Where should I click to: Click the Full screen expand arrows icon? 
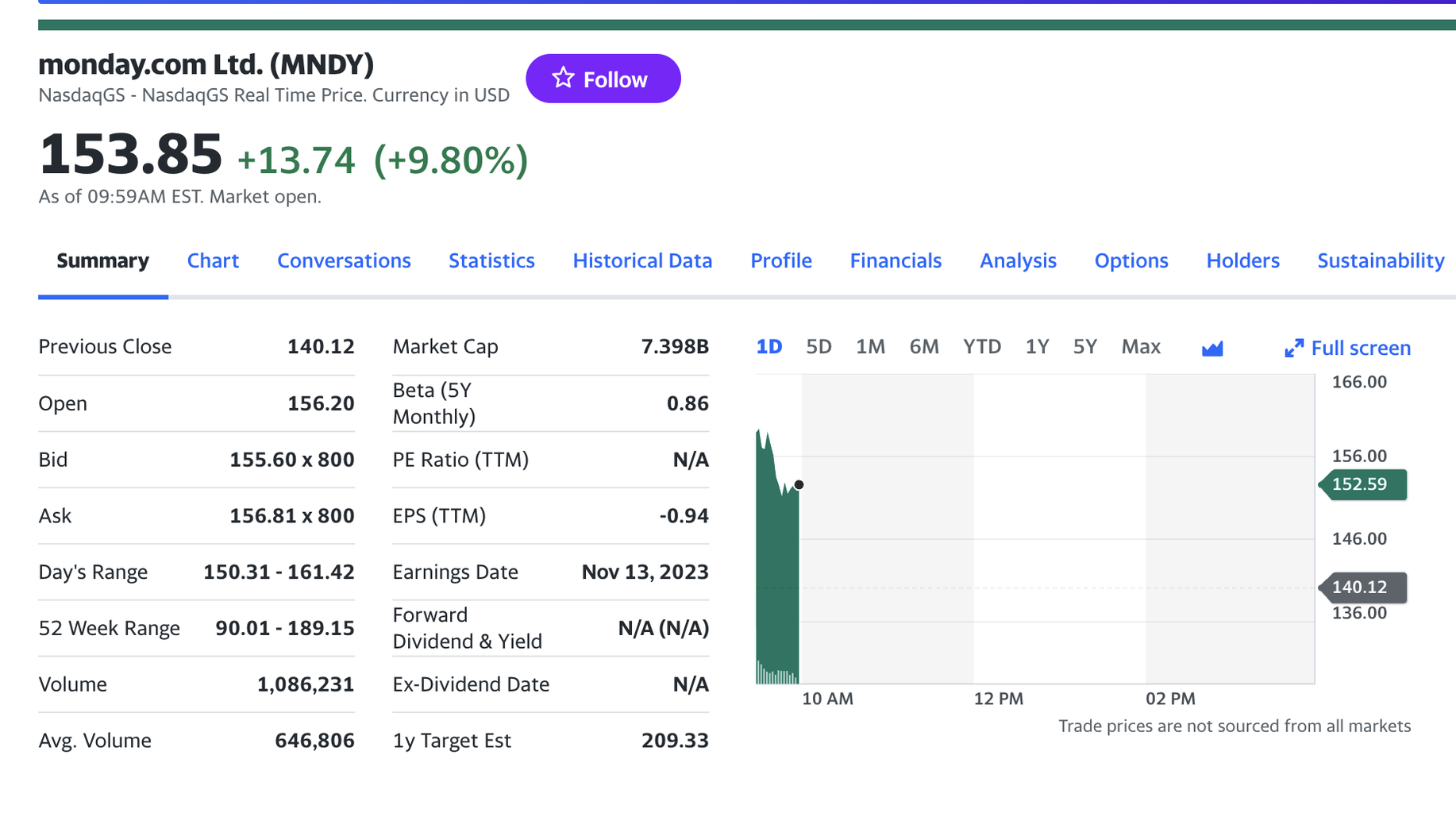click(x=1294, y=348)
